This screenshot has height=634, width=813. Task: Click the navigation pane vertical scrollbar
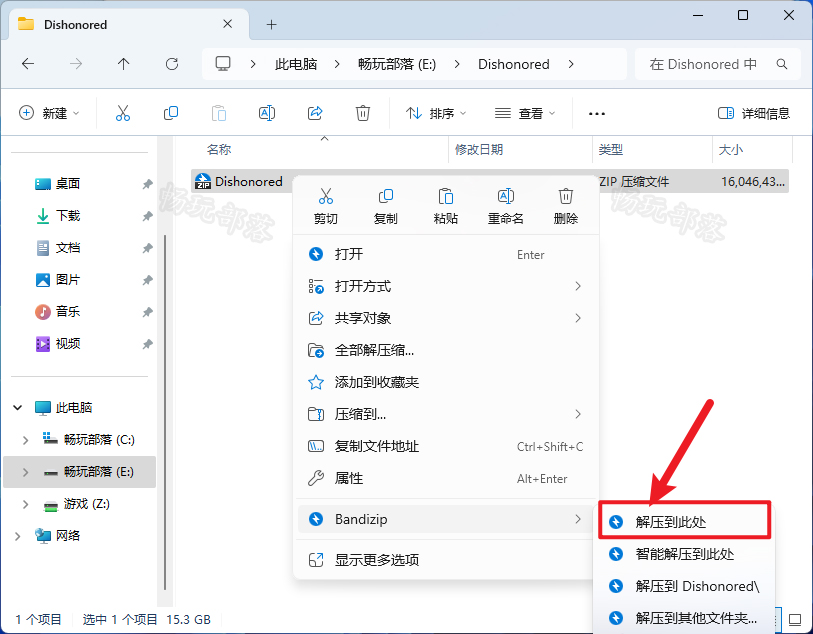(165, 412)
